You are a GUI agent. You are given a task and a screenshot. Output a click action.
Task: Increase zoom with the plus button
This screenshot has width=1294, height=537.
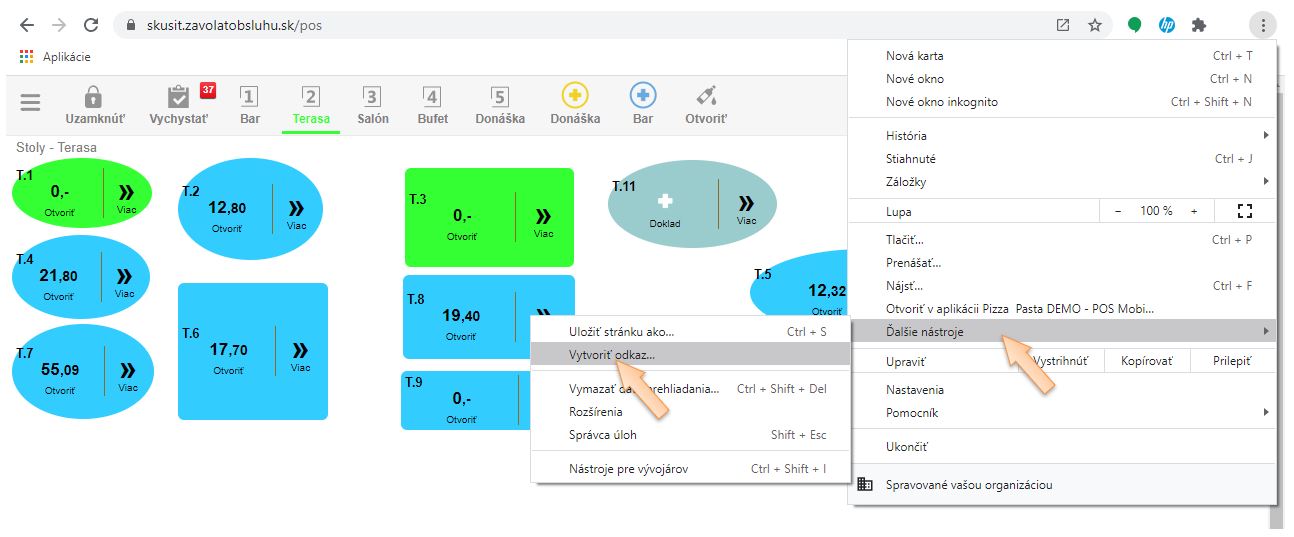pyautogui.click(x=1194, y=211)
